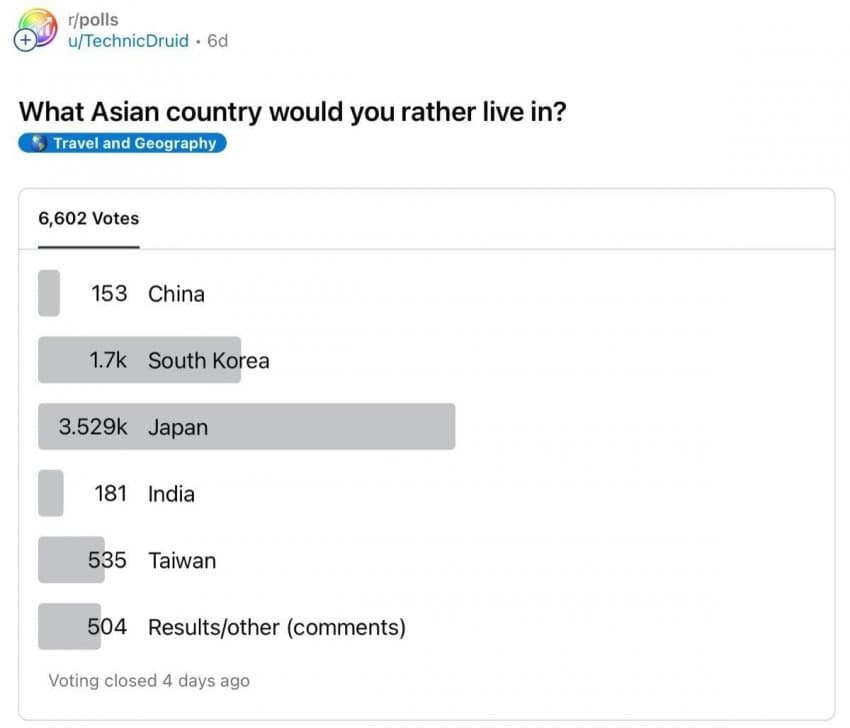The height and width of the screenshot is (728, 850).
Task: Open the post title about Asian countries
Action: [x=294, y=111]
